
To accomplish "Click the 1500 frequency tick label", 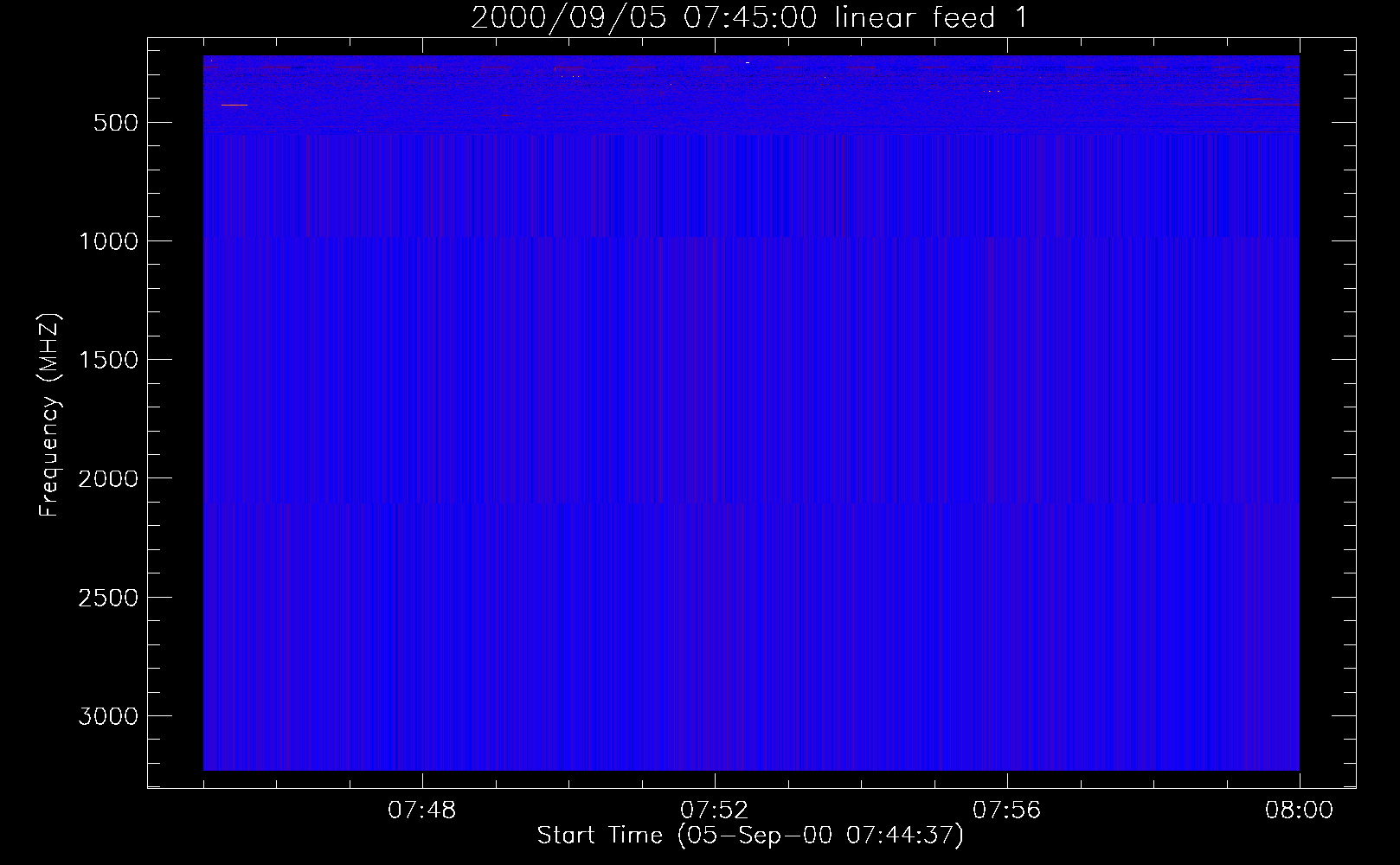I will [x=109, y=360].
